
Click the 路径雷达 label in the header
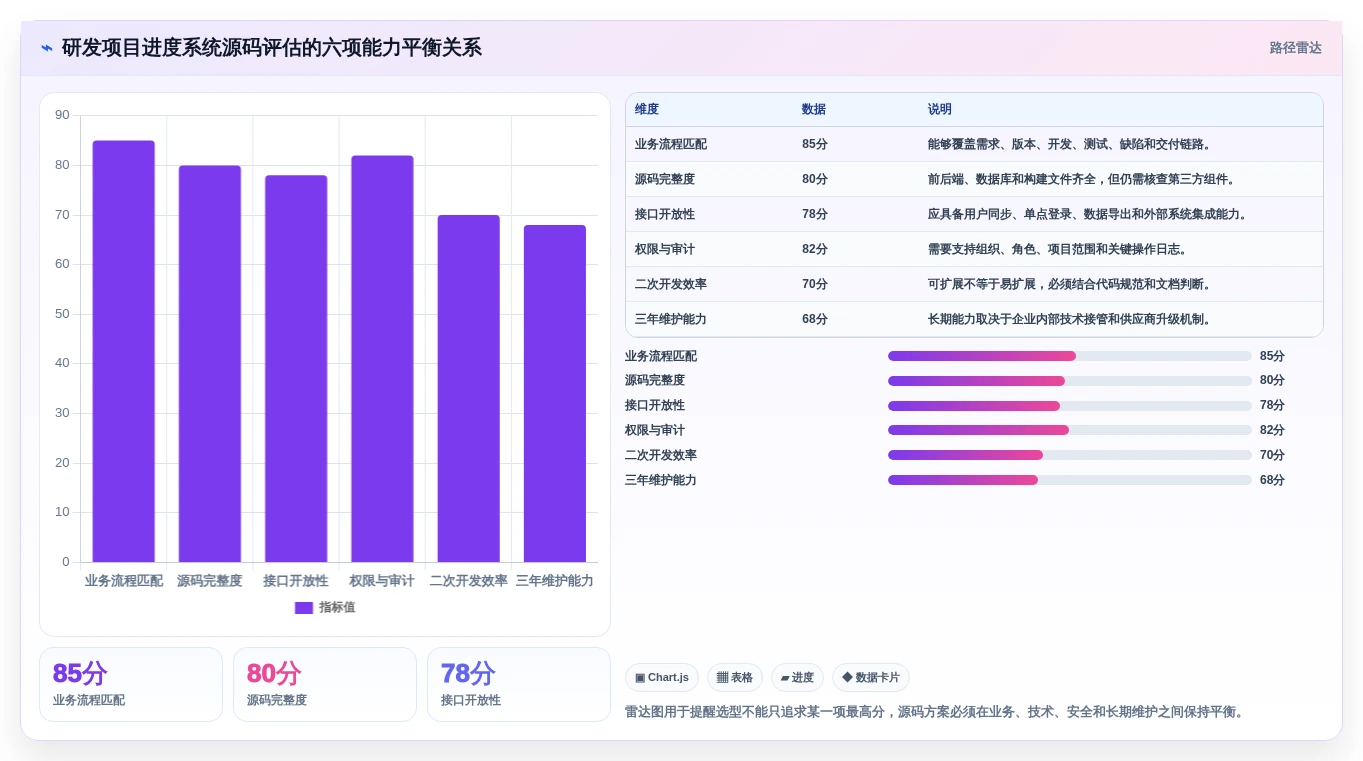pyautogui.click(x=1295, y=48)
